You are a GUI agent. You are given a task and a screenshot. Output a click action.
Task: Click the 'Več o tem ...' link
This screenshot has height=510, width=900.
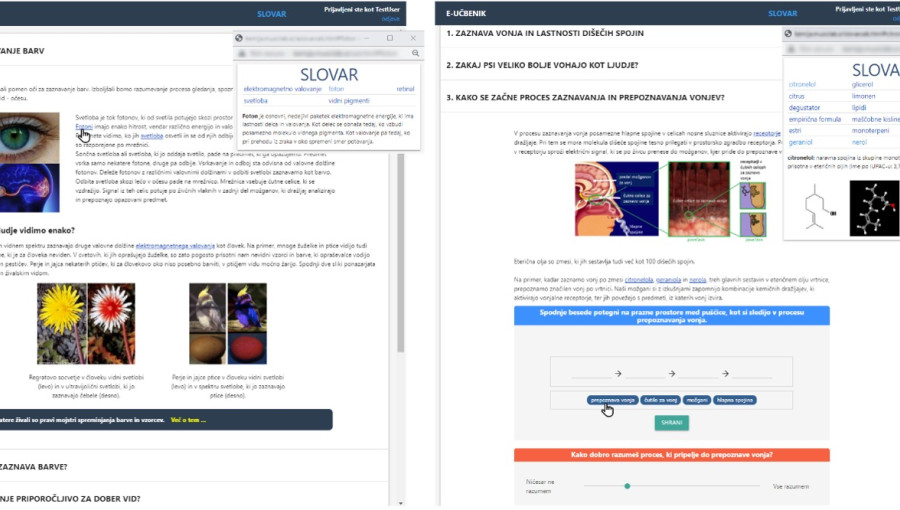188,420
